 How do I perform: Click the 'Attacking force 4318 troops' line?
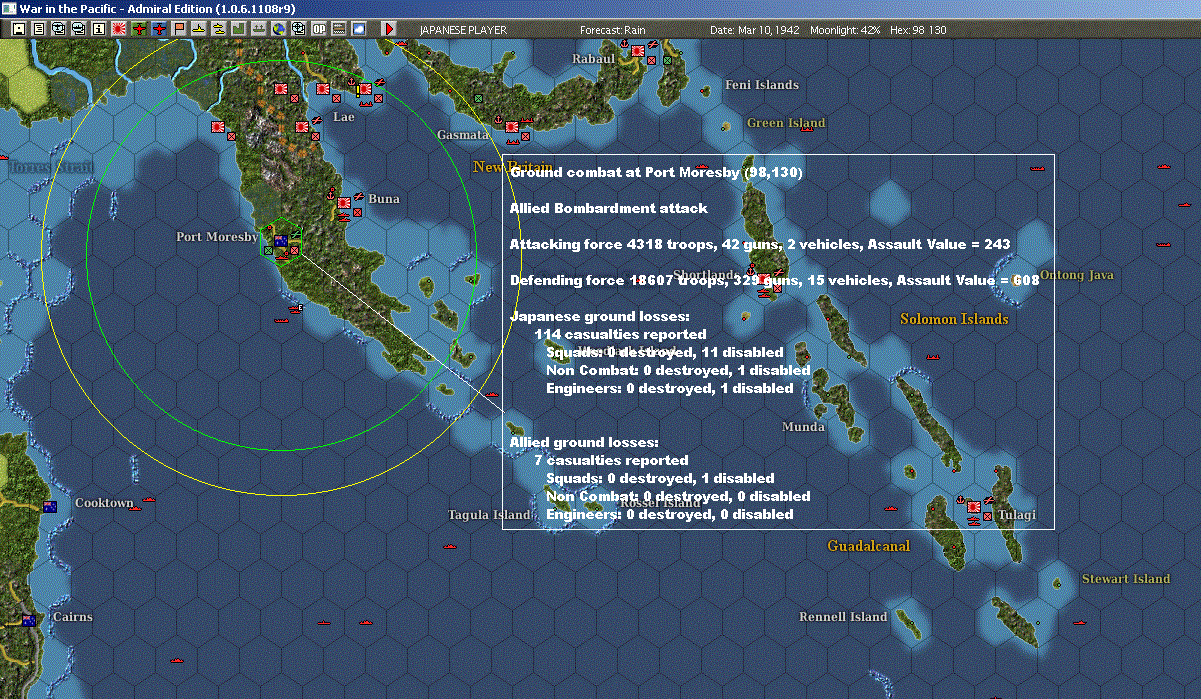point(760,244)
